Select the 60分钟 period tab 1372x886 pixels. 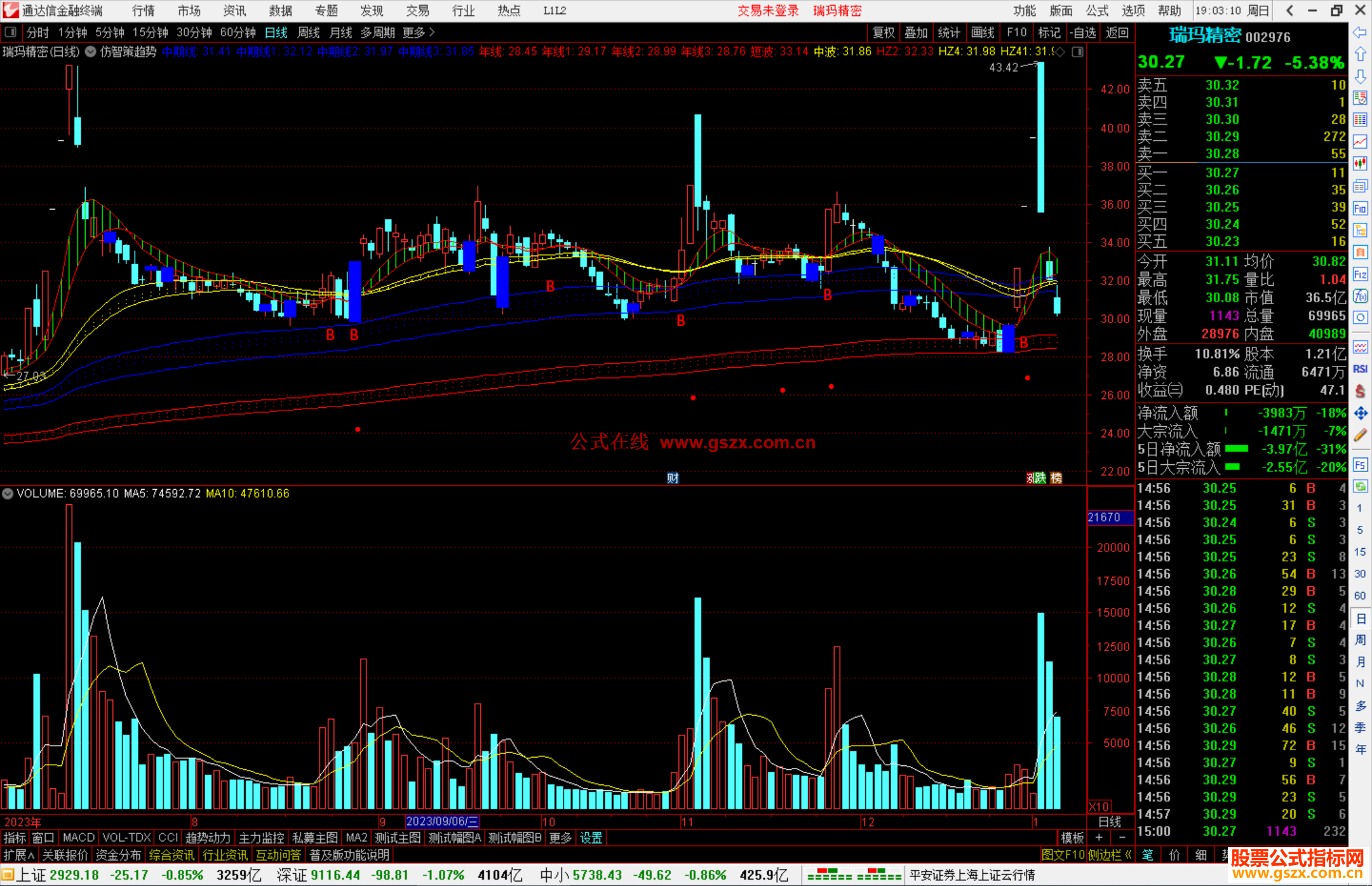tap(238, 32)
